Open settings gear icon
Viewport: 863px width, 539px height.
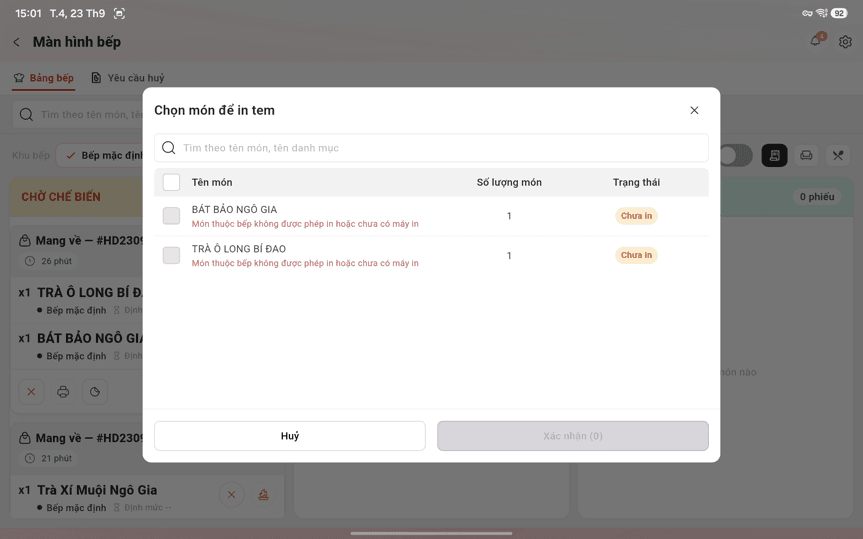coord(845,42)
